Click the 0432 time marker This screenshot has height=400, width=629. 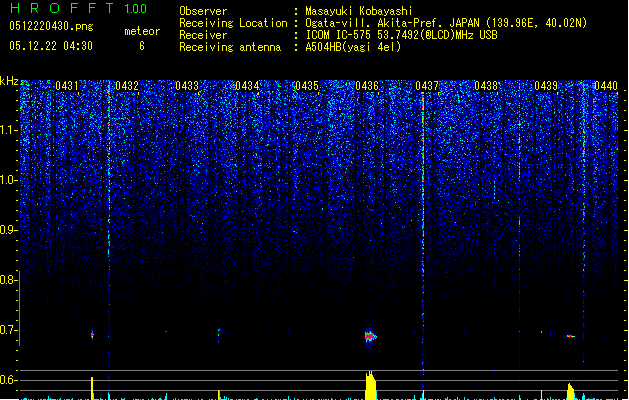(x=127, y=86)
